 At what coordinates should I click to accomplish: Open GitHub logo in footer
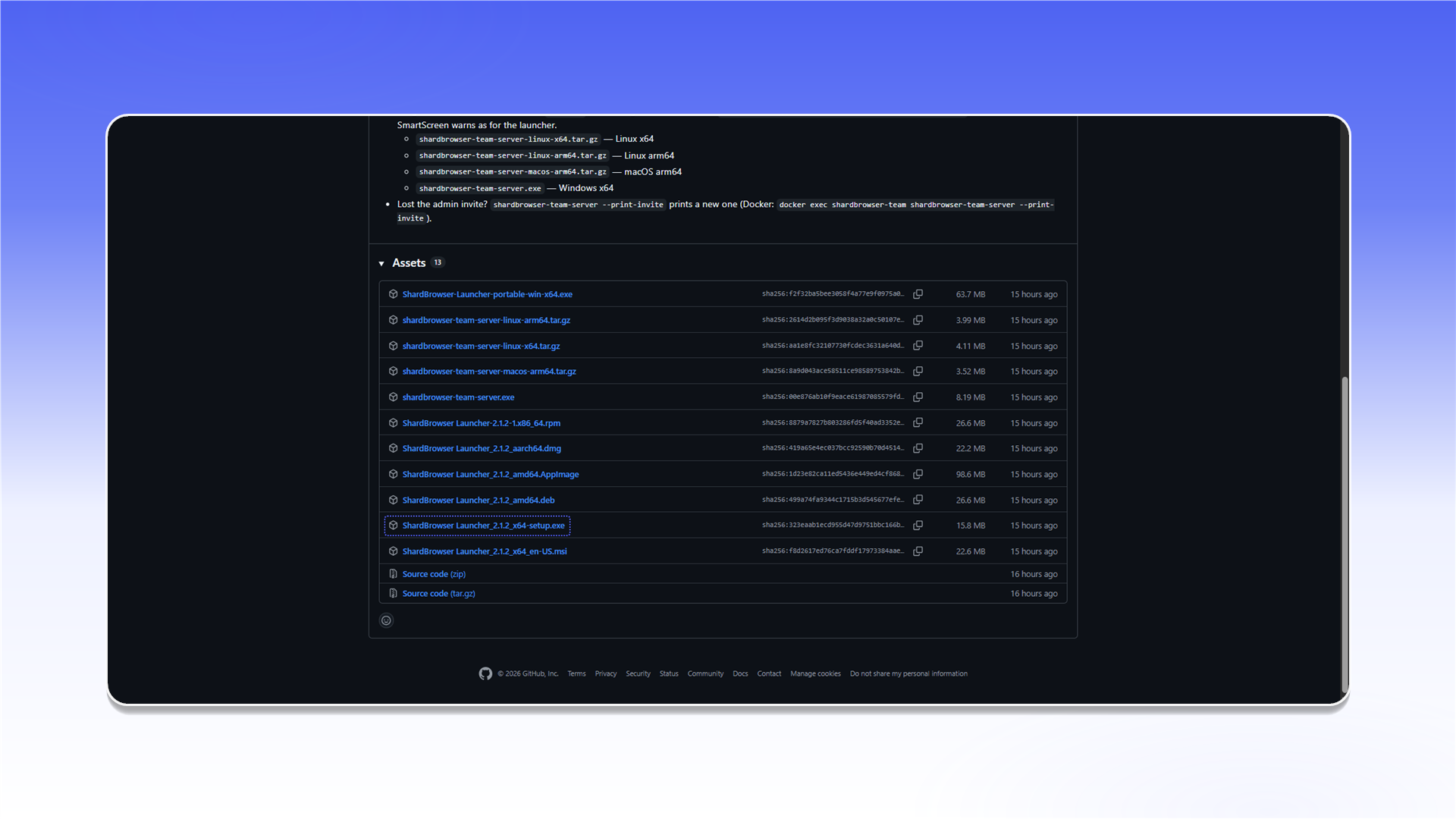pos(485,673)
